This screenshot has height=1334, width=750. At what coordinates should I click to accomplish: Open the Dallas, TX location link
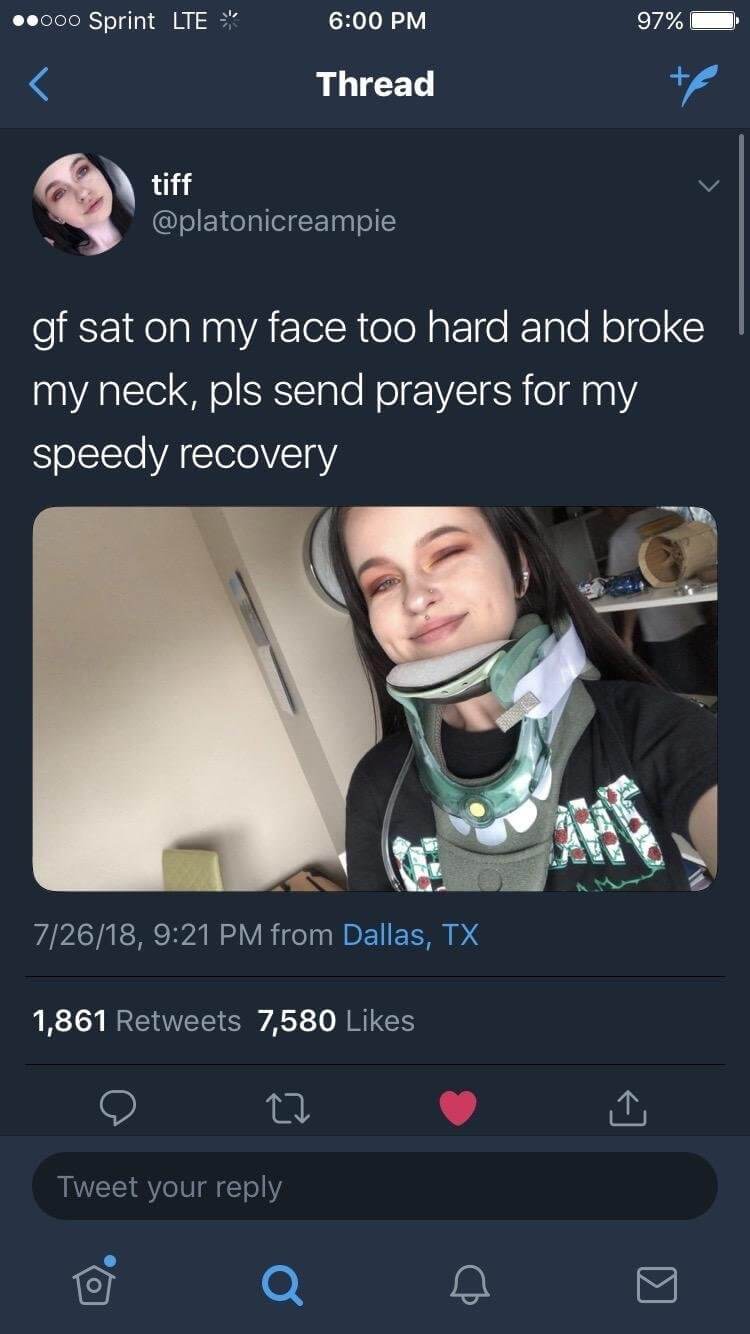(410, 935)
